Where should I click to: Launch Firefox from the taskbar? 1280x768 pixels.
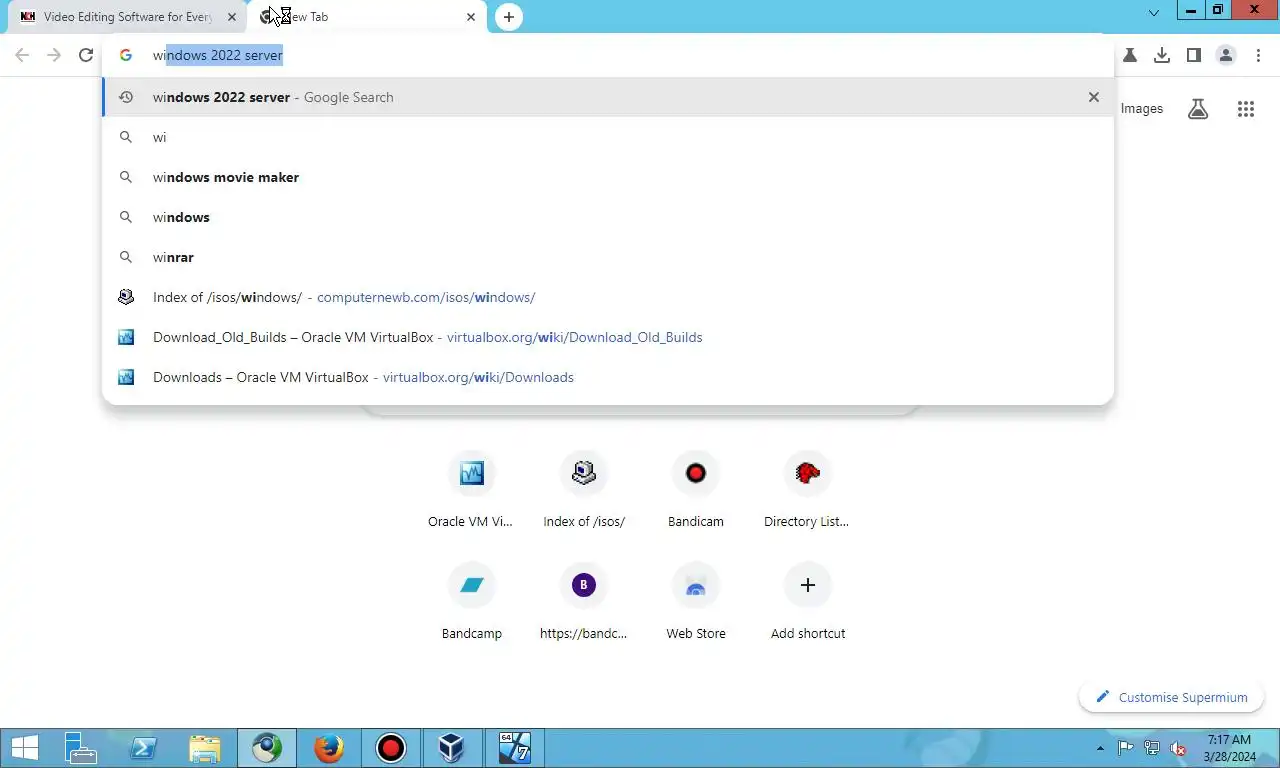coord(329,748)
